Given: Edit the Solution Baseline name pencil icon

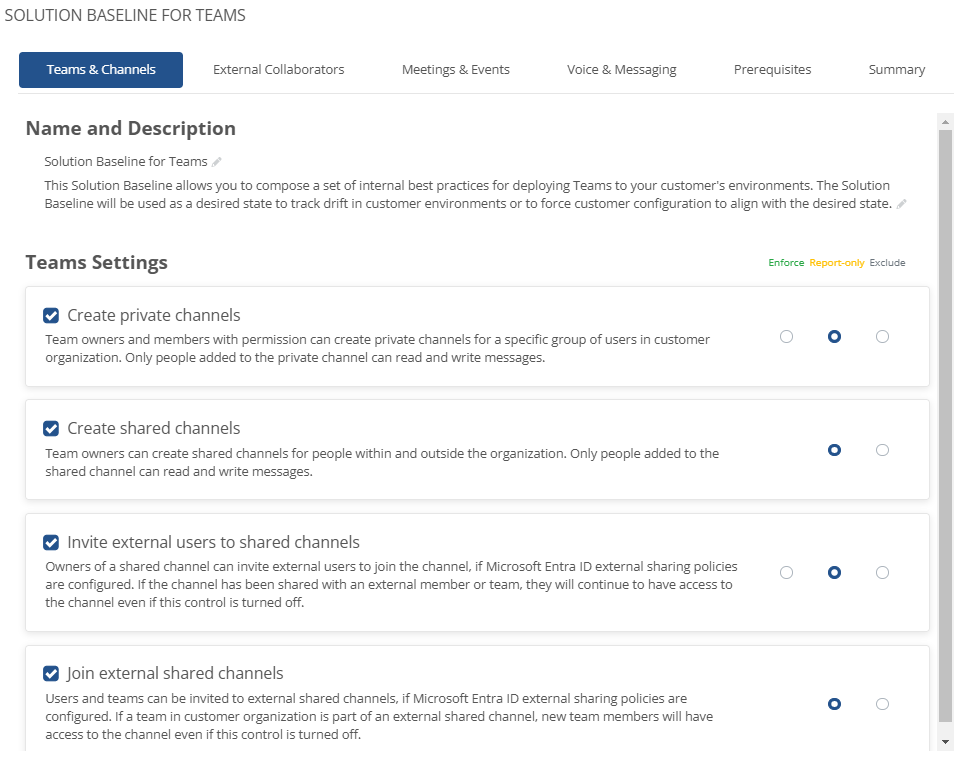Looking at the screenshot, I should [216, 162].
